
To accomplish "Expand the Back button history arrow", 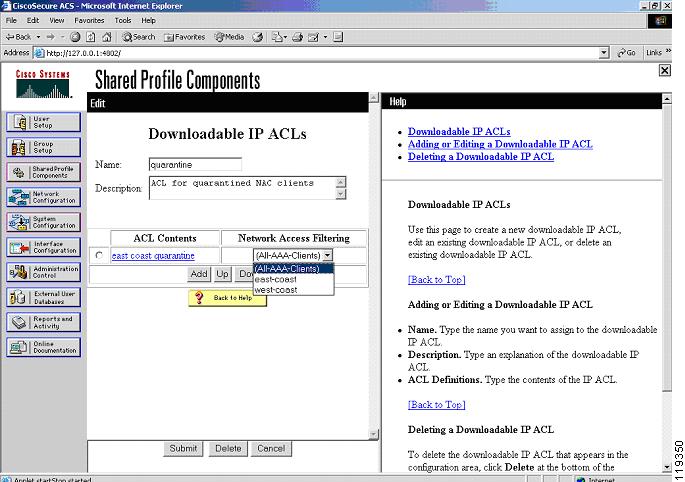I will coord(38,37).
